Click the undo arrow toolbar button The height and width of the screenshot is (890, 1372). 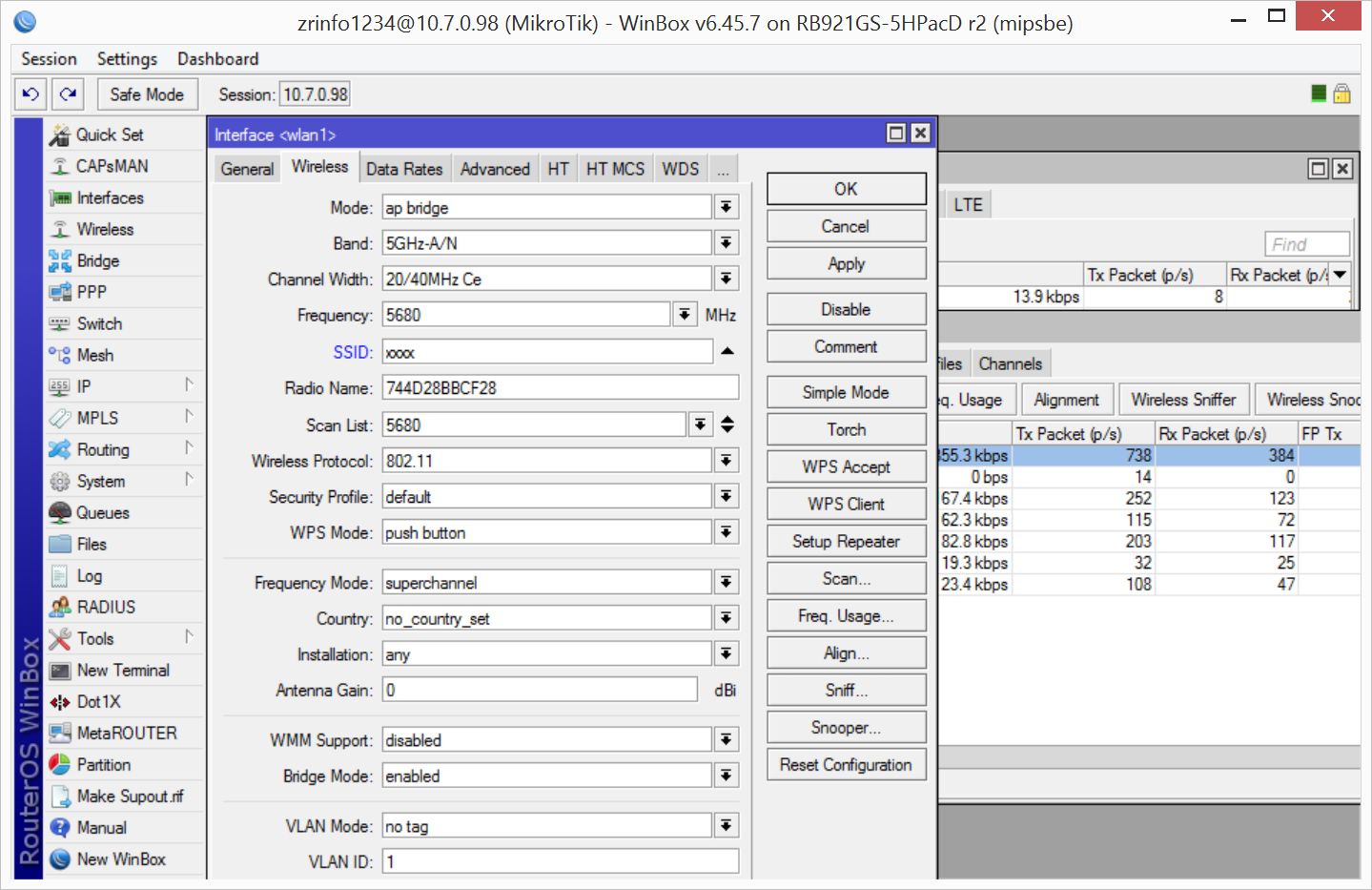(31, 94)
